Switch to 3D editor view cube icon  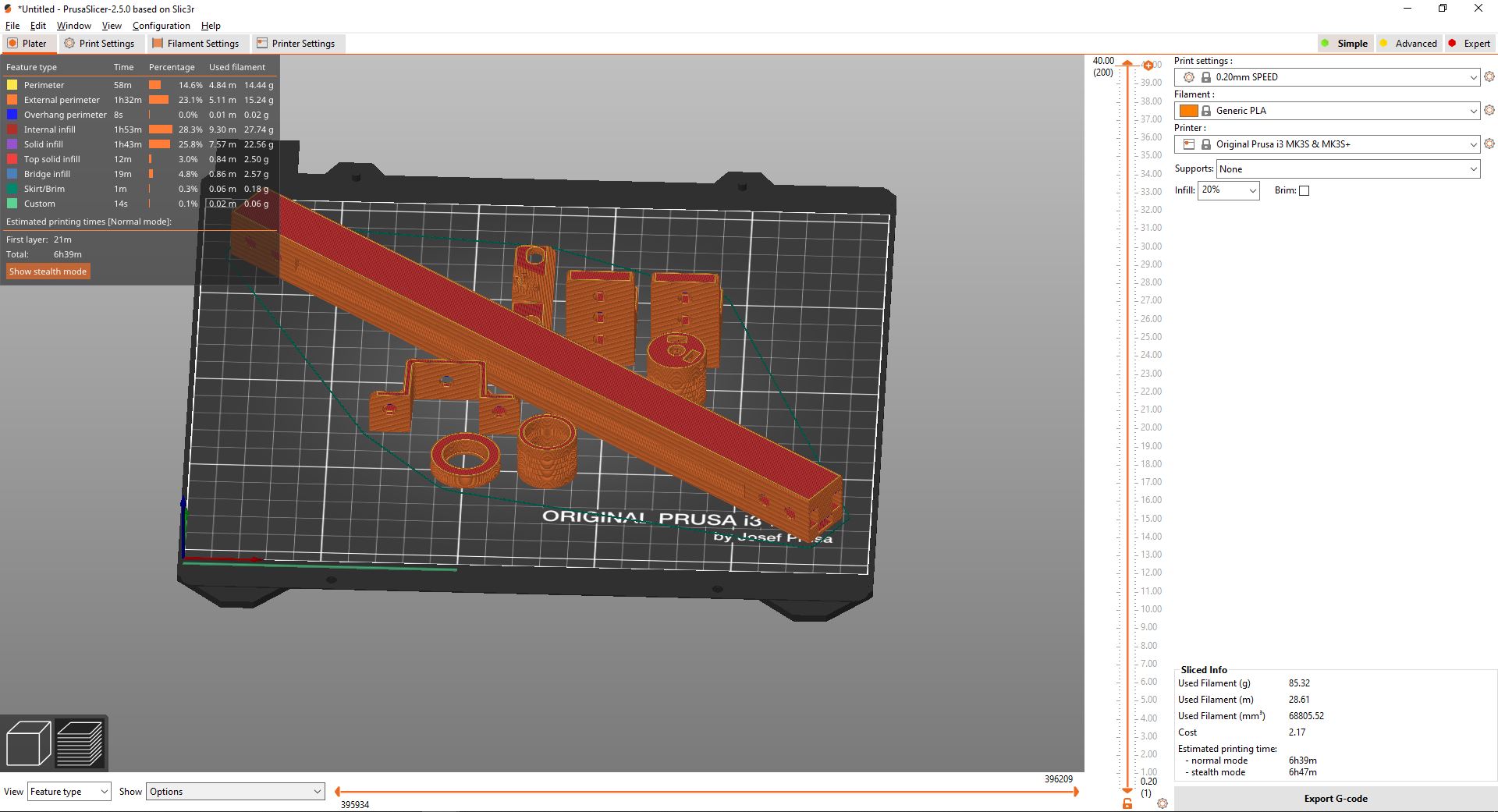[x=28, y=743]
